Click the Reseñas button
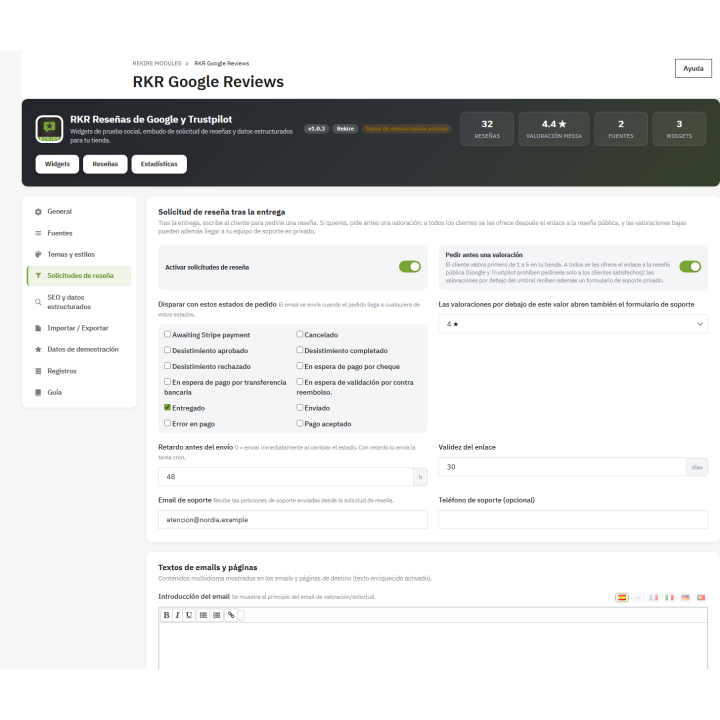 click(x=105, y=164)
